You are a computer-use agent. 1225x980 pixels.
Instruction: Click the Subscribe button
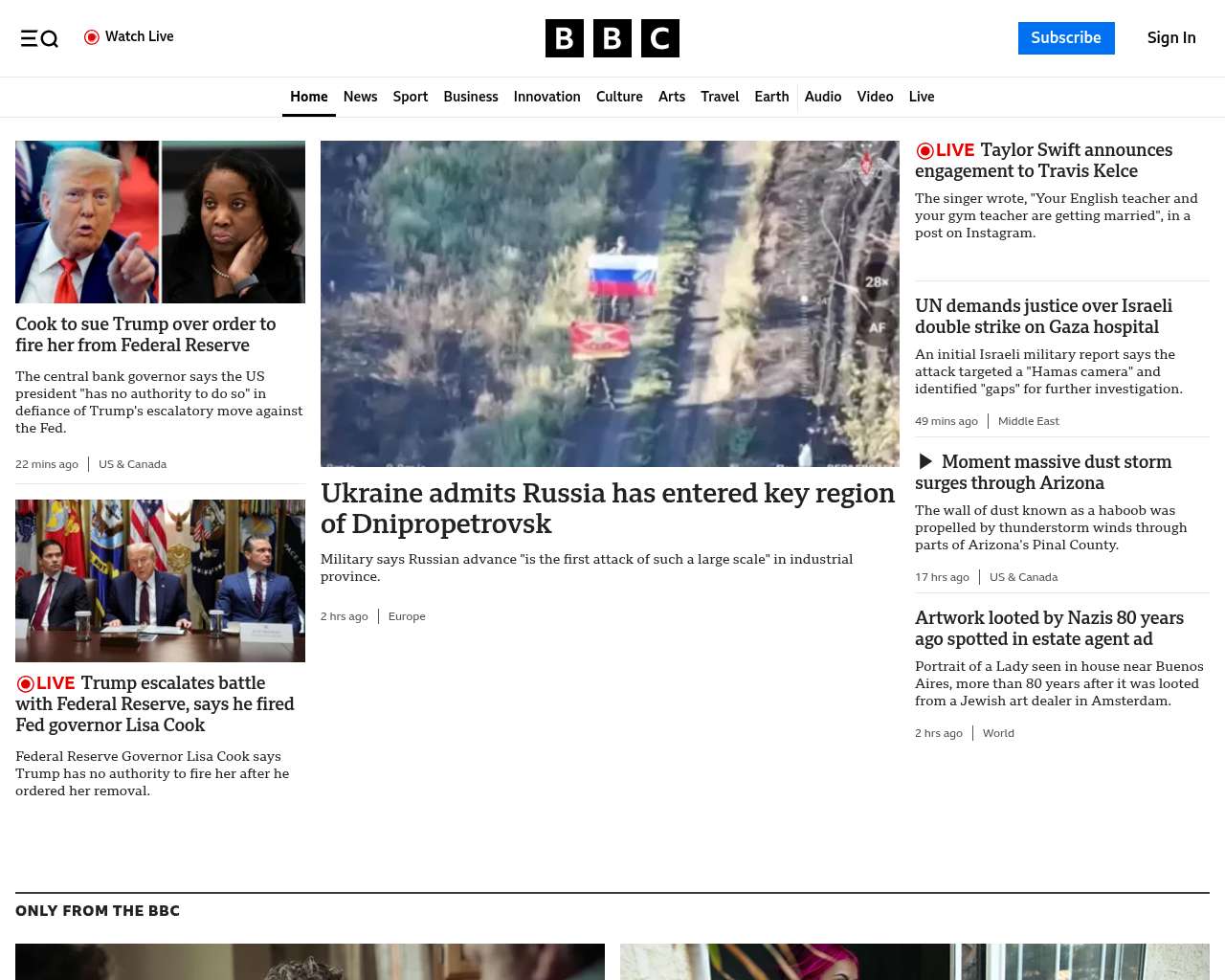click(x=1066, y=38)
